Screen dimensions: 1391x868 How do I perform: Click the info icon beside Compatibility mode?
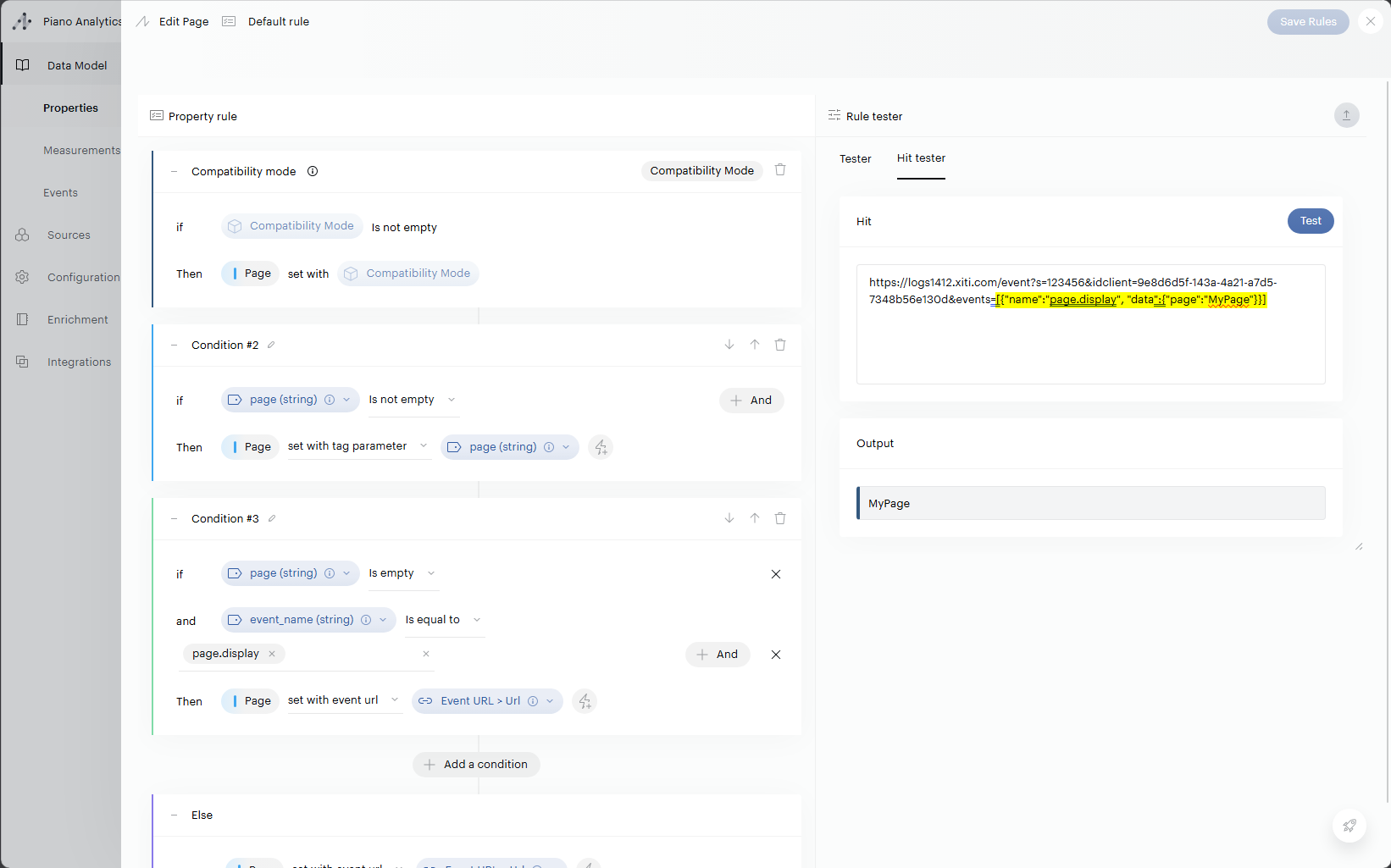pyautogui.click(x=313, y=171)
